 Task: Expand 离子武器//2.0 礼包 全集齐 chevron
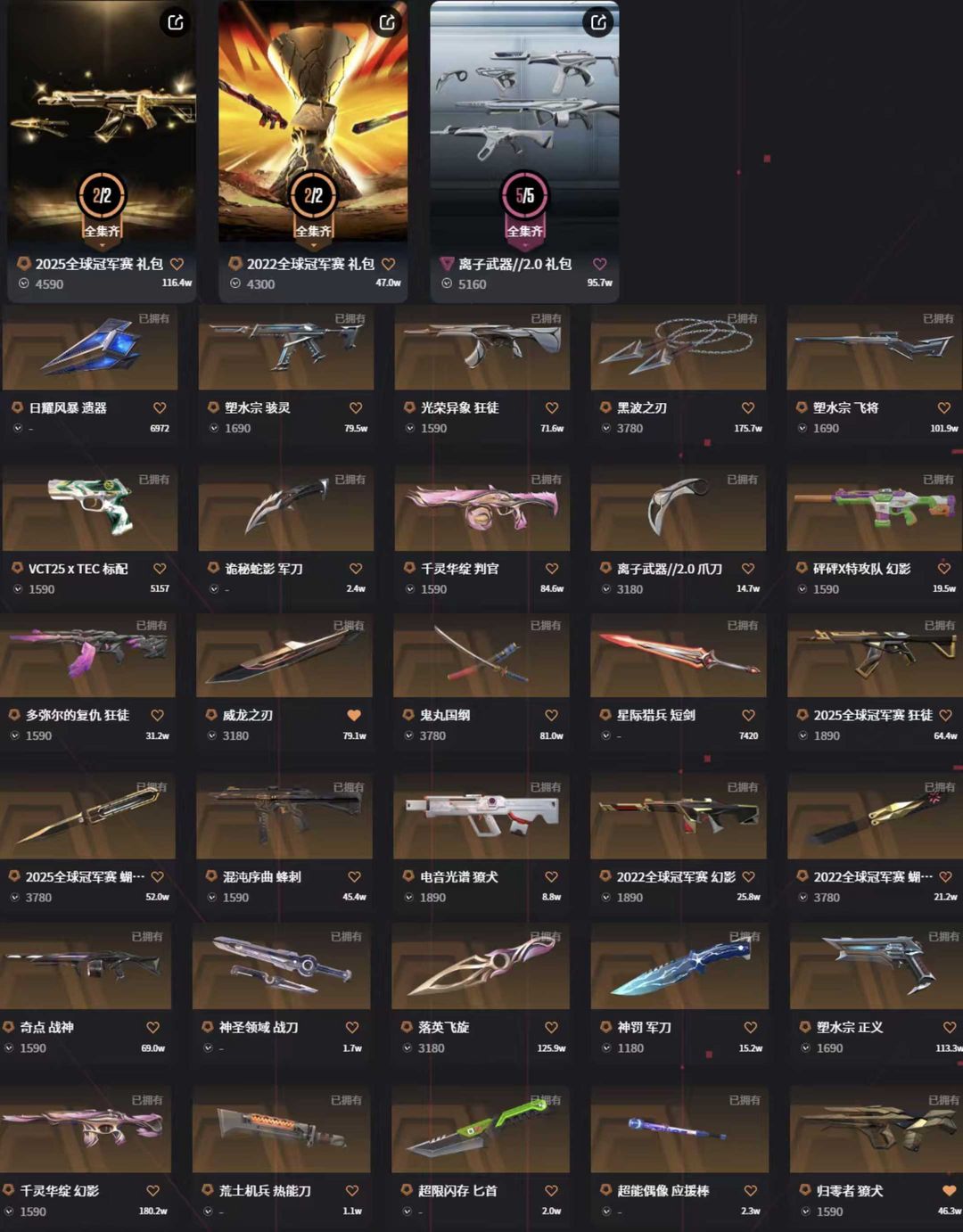point(524,245)
